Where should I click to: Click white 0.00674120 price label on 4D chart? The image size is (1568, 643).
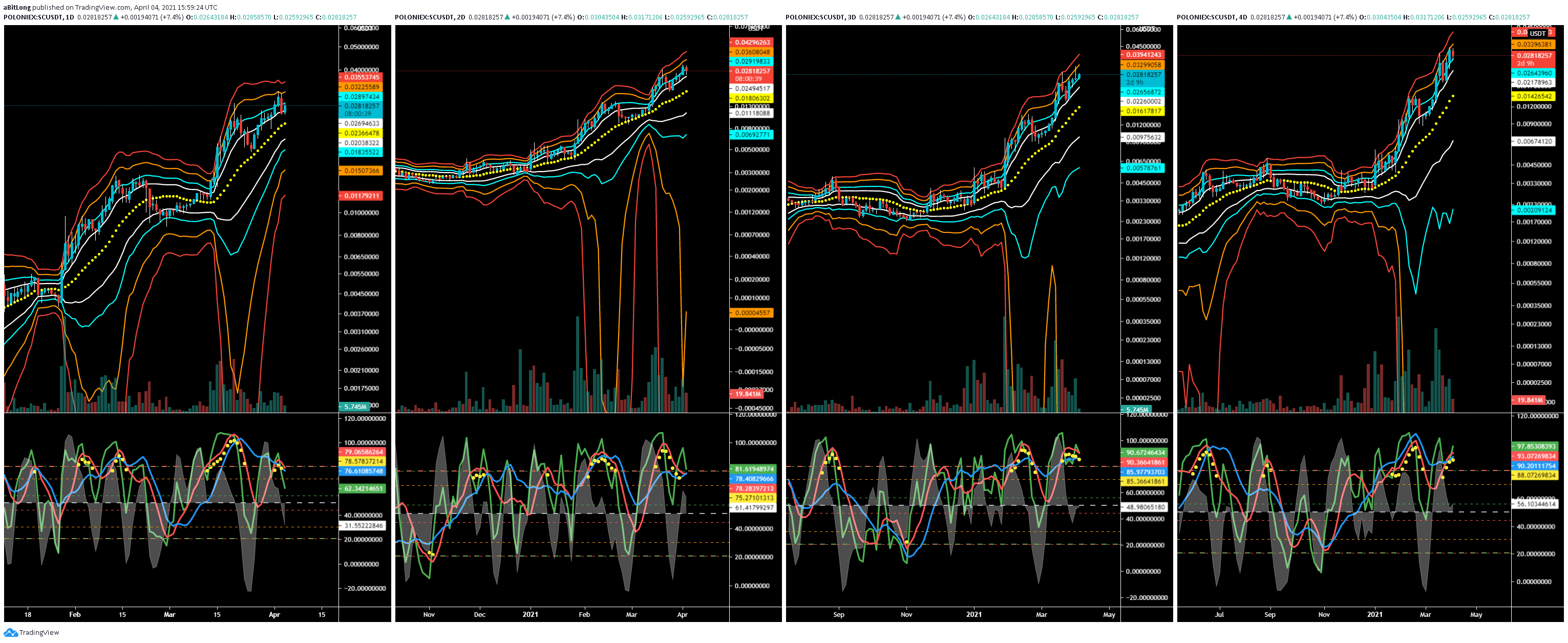click(1533, 141)
